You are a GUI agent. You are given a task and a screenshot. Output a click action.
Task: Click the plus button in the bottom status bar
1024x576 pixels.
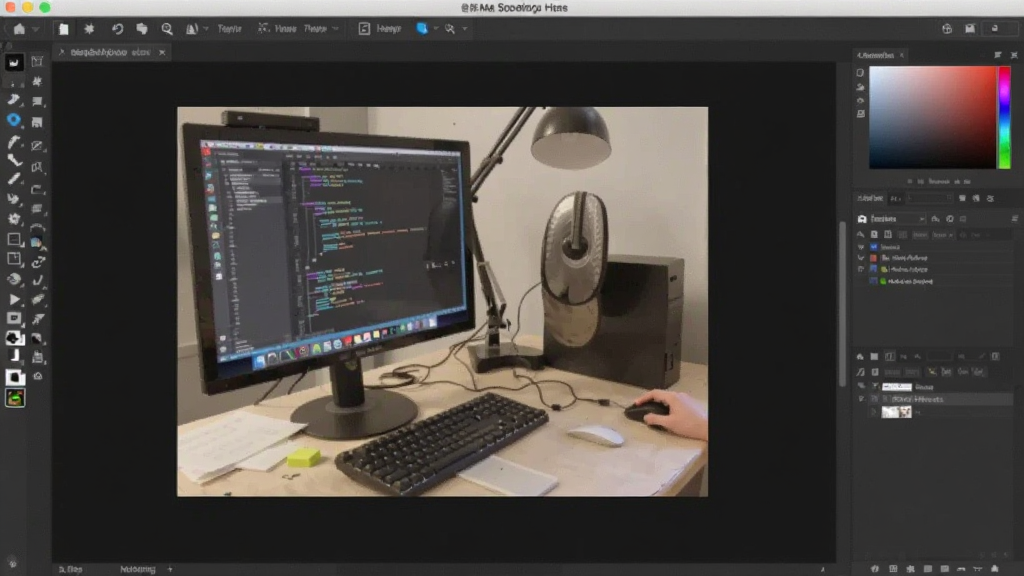[170, 569]
